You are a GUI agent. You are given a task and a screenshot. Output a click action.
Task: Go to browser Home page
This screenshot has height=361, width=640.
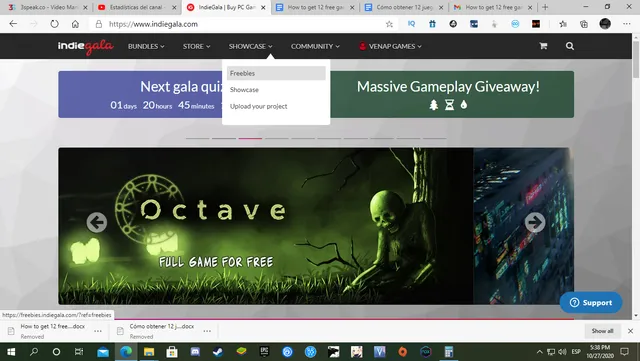pyautogui.click(x=75, y=24)
